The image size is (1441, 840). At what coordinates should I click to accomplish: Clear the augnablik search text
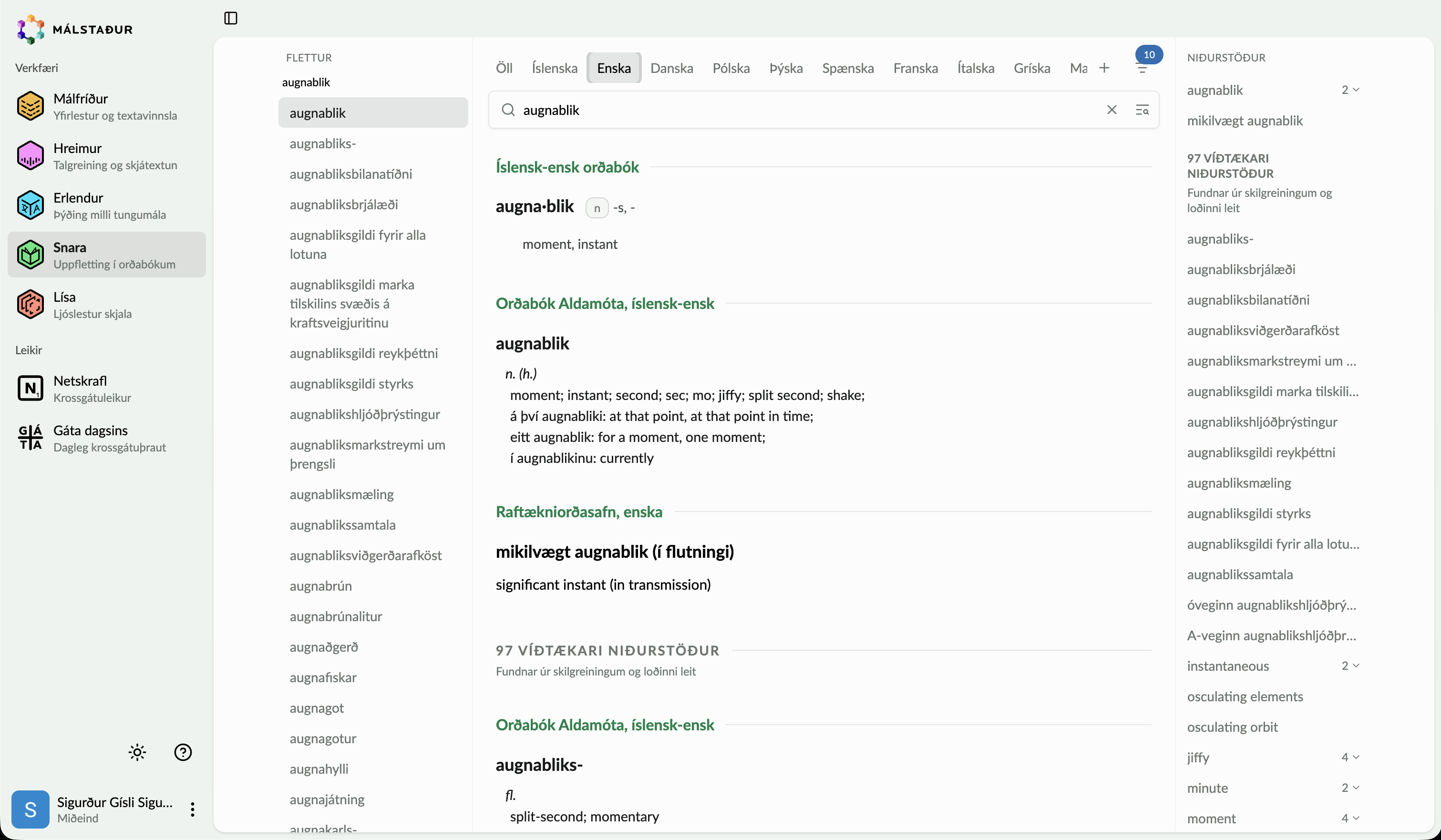tap(1112, 110)
